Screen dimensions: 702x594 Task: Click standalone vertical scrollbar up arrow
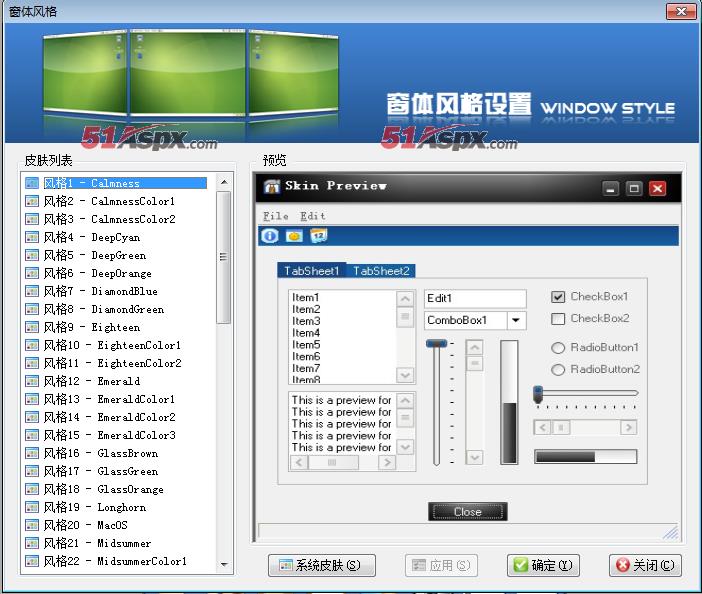tap(475, 347)
